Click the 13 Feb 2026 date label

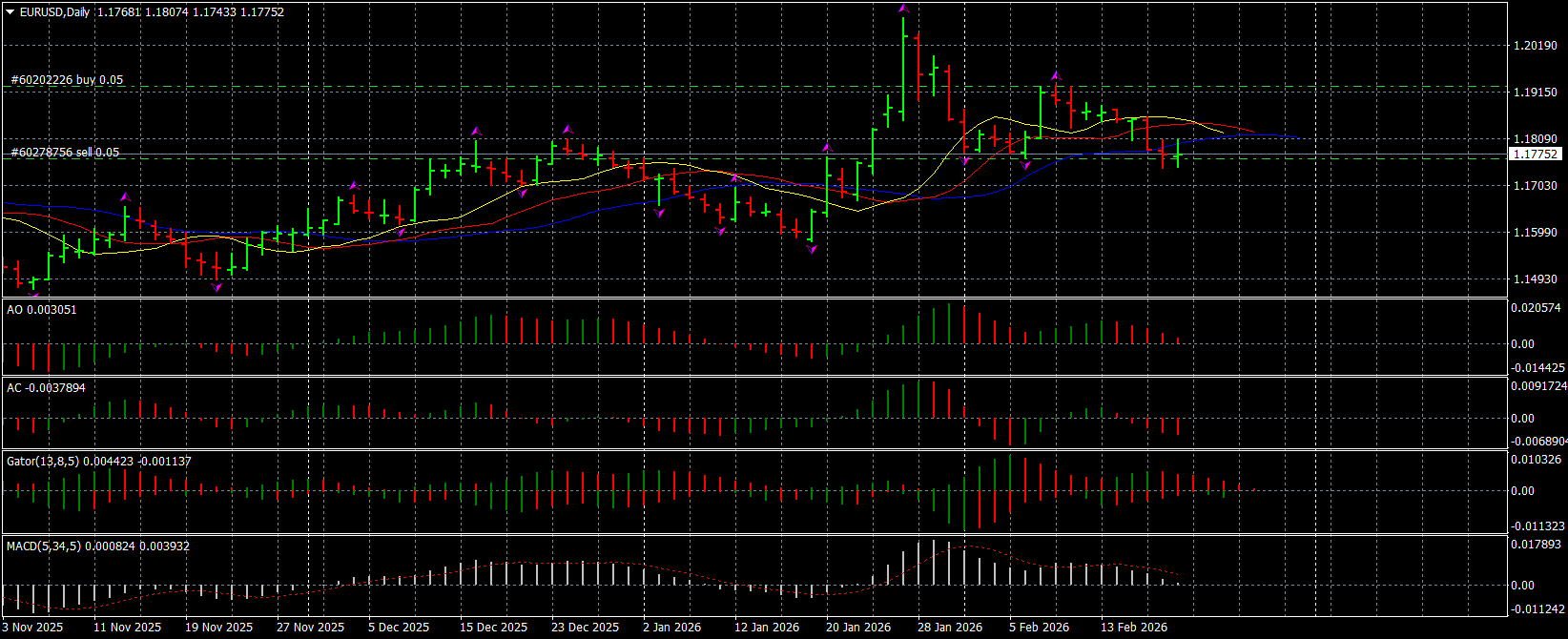coord(1134,628)
